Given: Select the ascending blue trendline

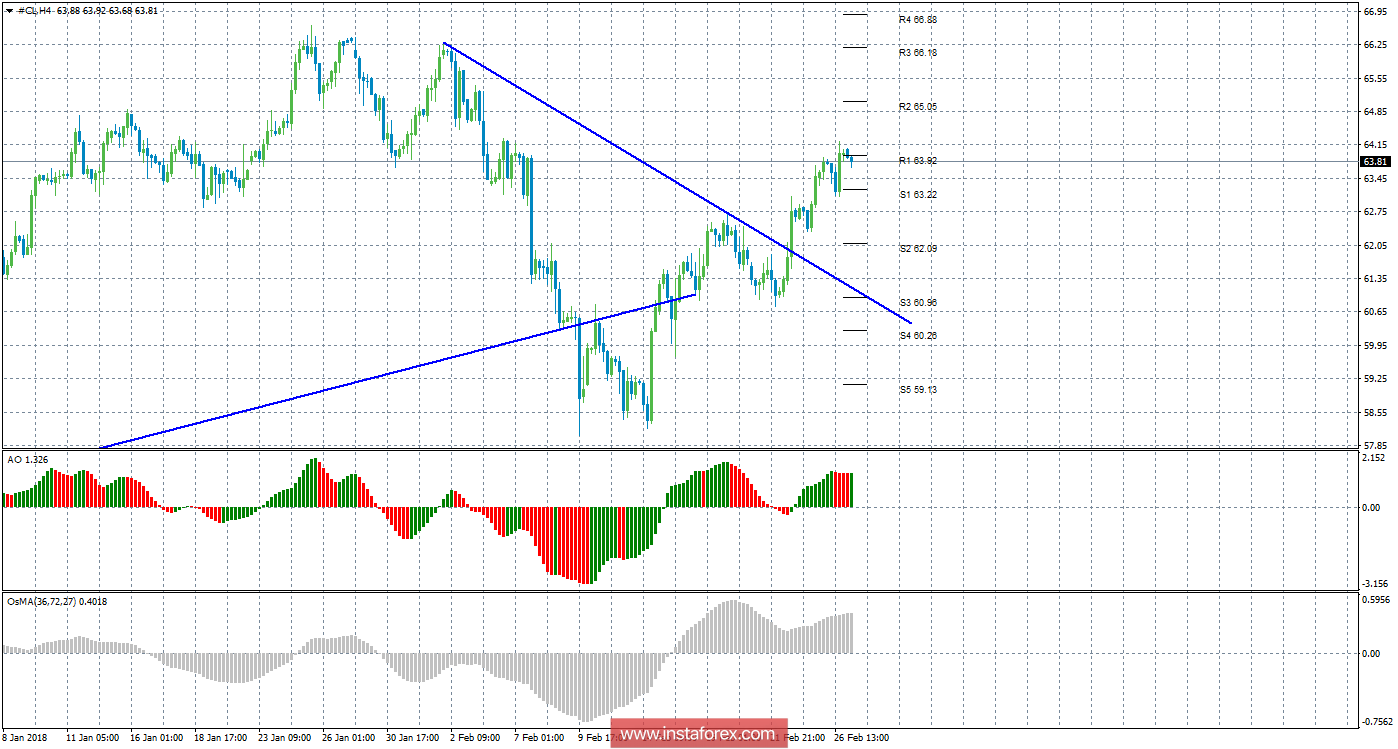Looking at the screenshot, I should 396,371.
